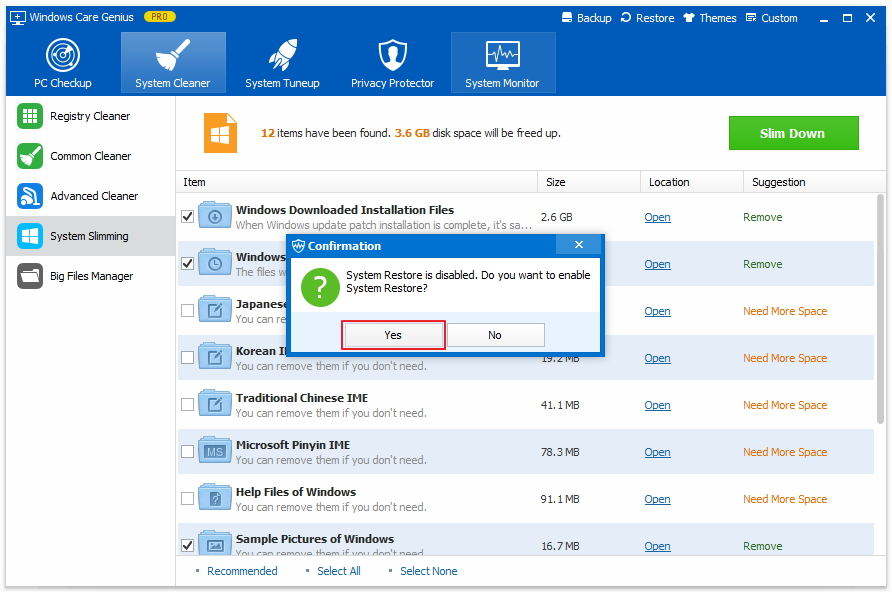Check the Japanese IME checkbox
This screenshot has width=892, height=592.
click(x=187, y=311)
